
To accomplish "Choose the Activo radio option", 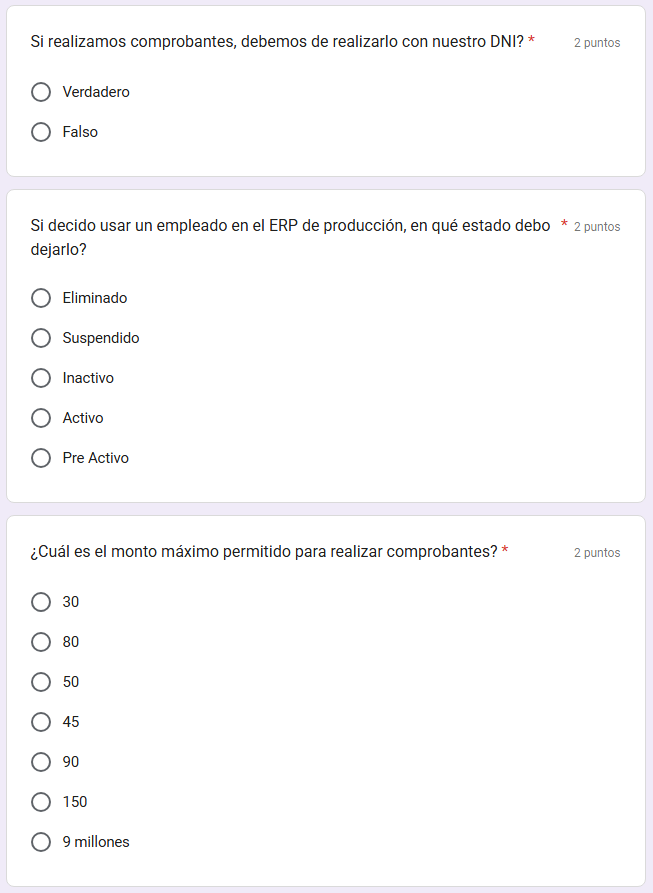I will tap(41, 418).
